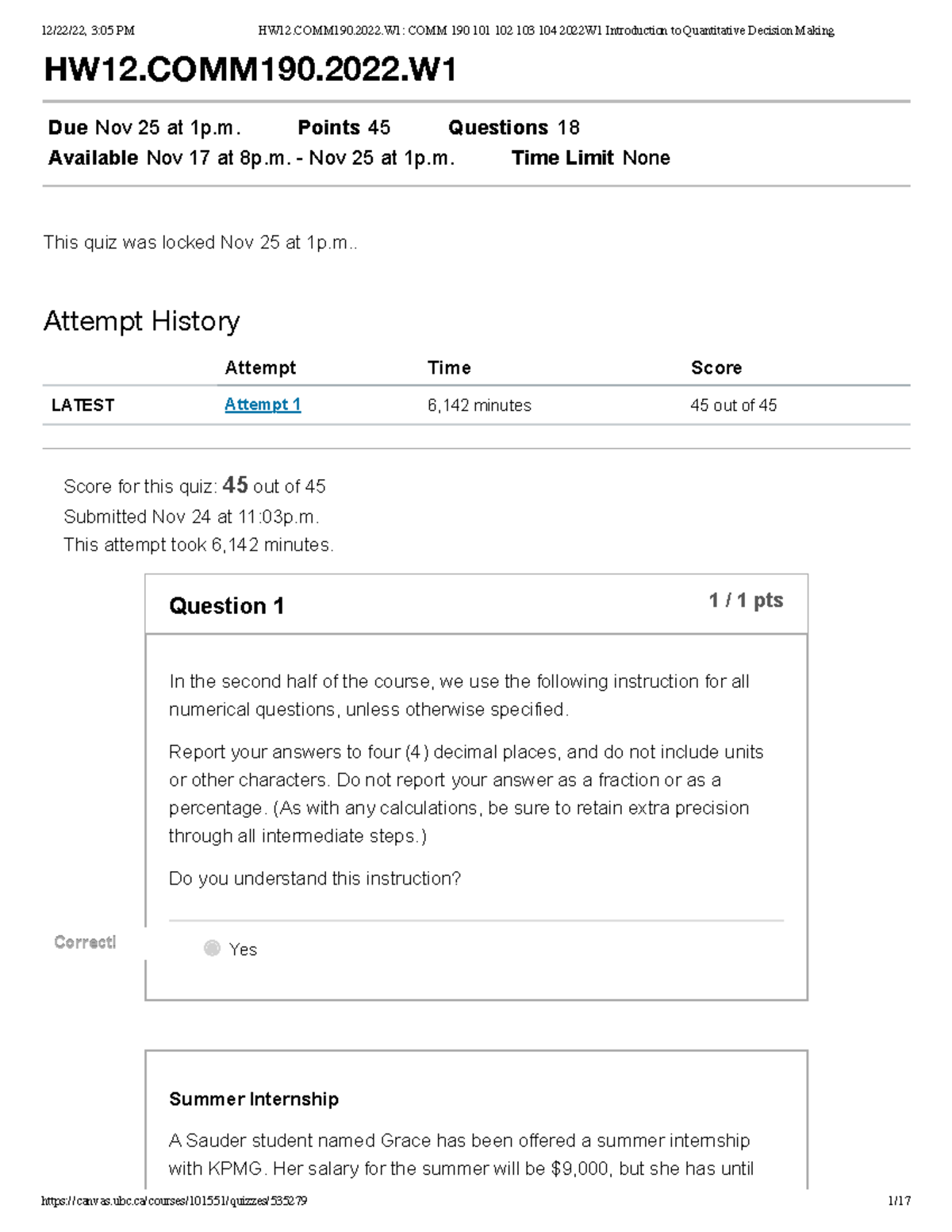
Task: Click the Question 1 heading
Action: pyautogui.click(x=226, y=606)
